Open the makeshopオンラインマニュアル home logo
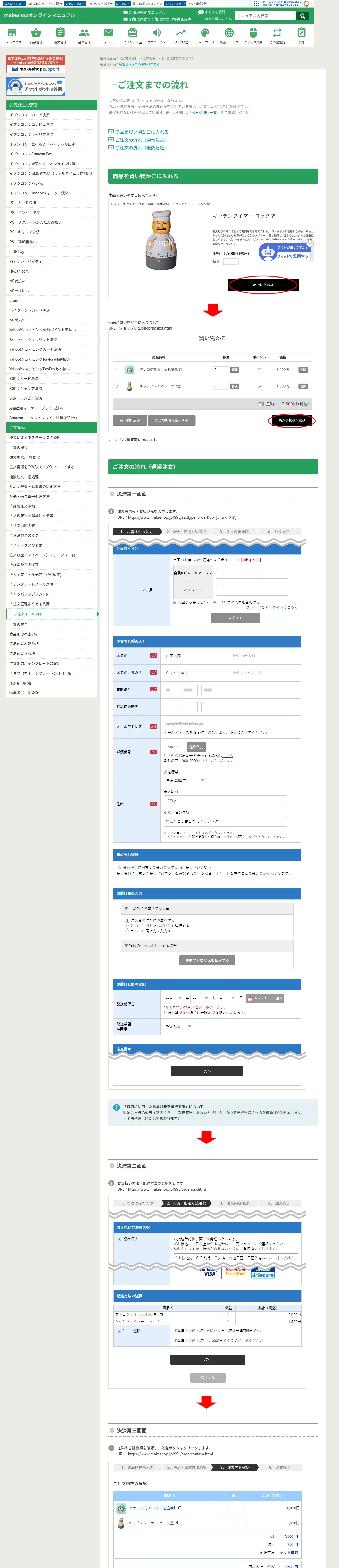 pos(39,15)
